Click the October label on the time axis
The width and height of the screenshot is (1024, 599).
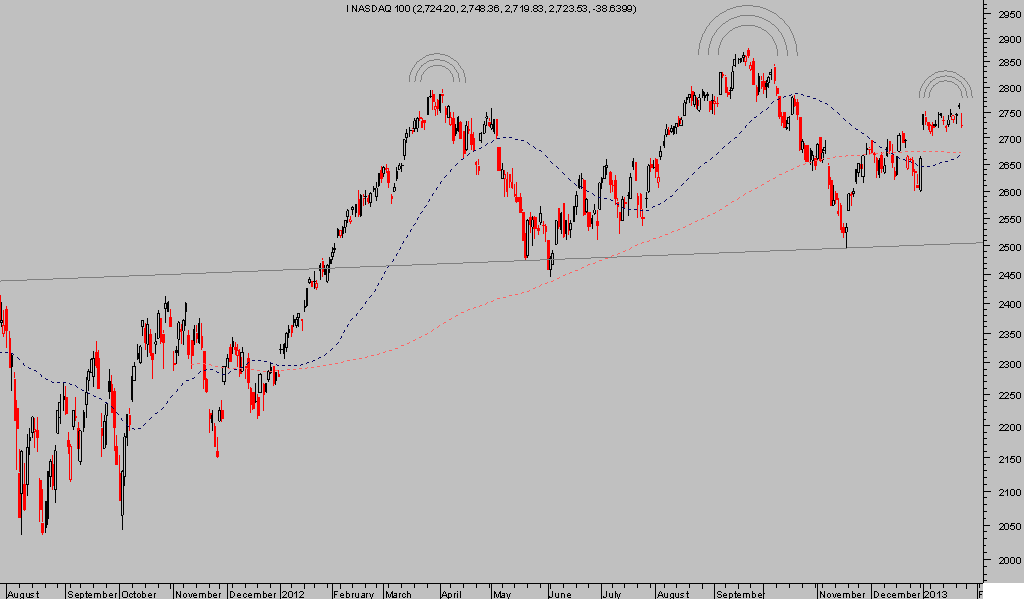coord(139,592)
